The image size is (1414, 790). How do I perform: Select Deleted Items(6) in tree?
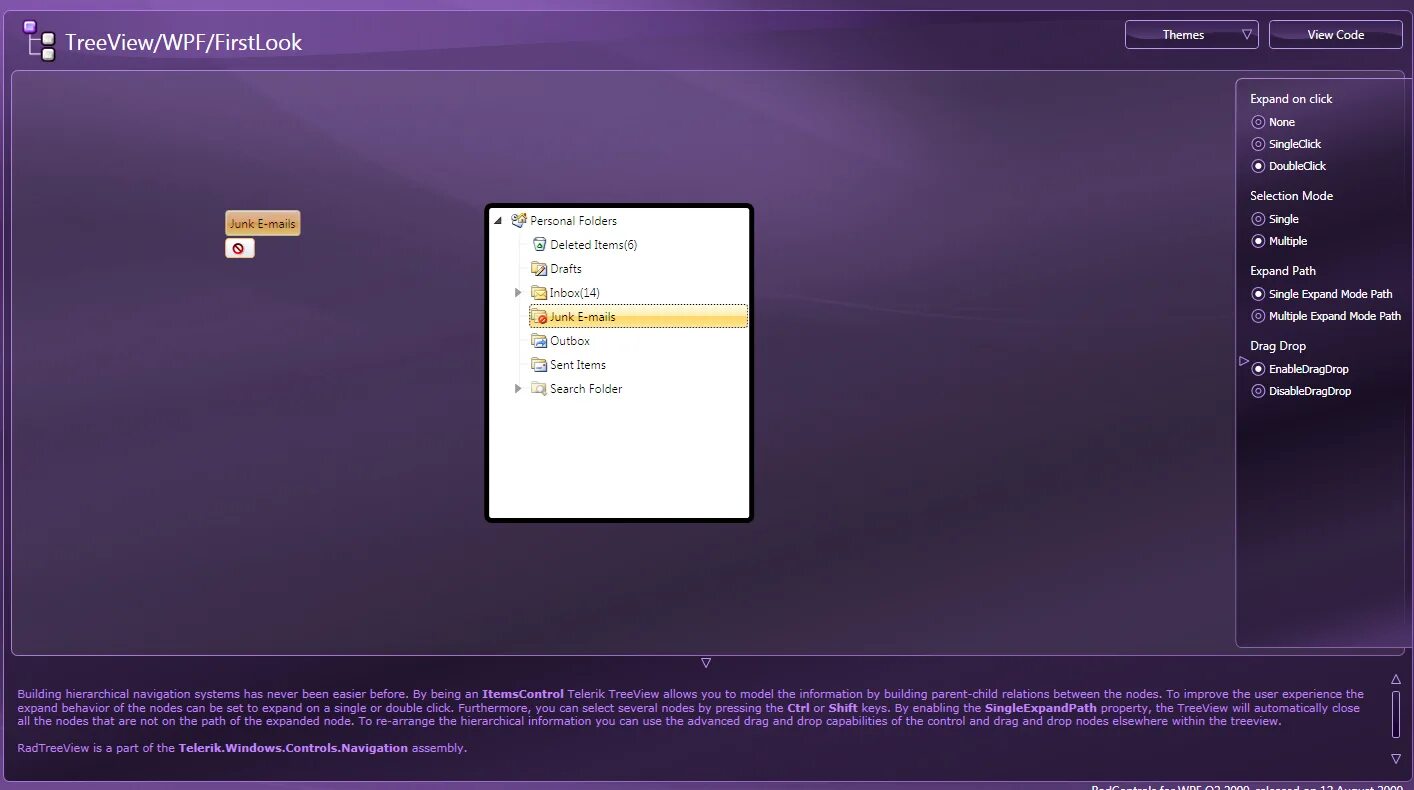coord(593,244)
